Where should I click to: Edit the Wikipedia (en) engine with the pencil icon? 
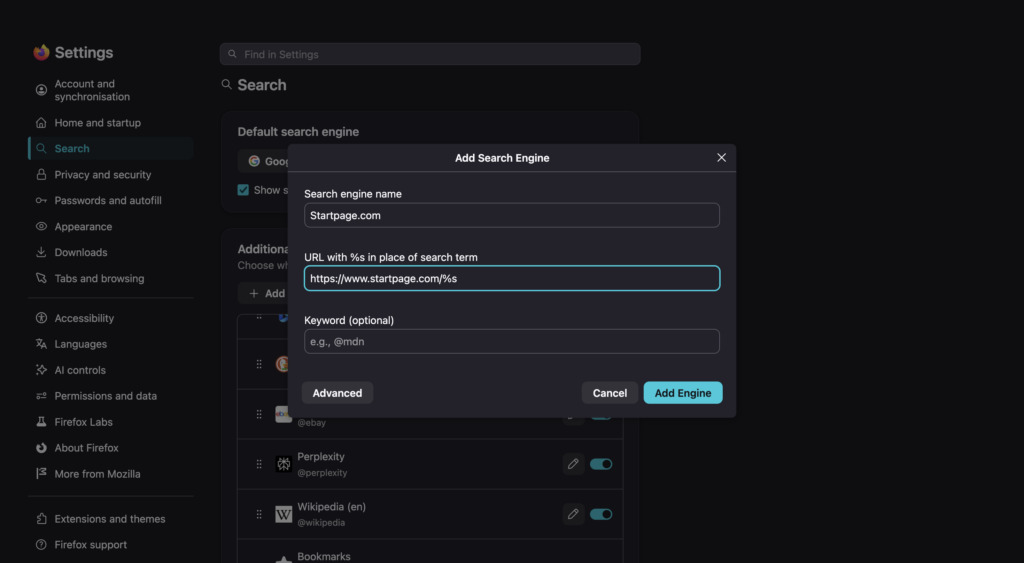point(573,514)
